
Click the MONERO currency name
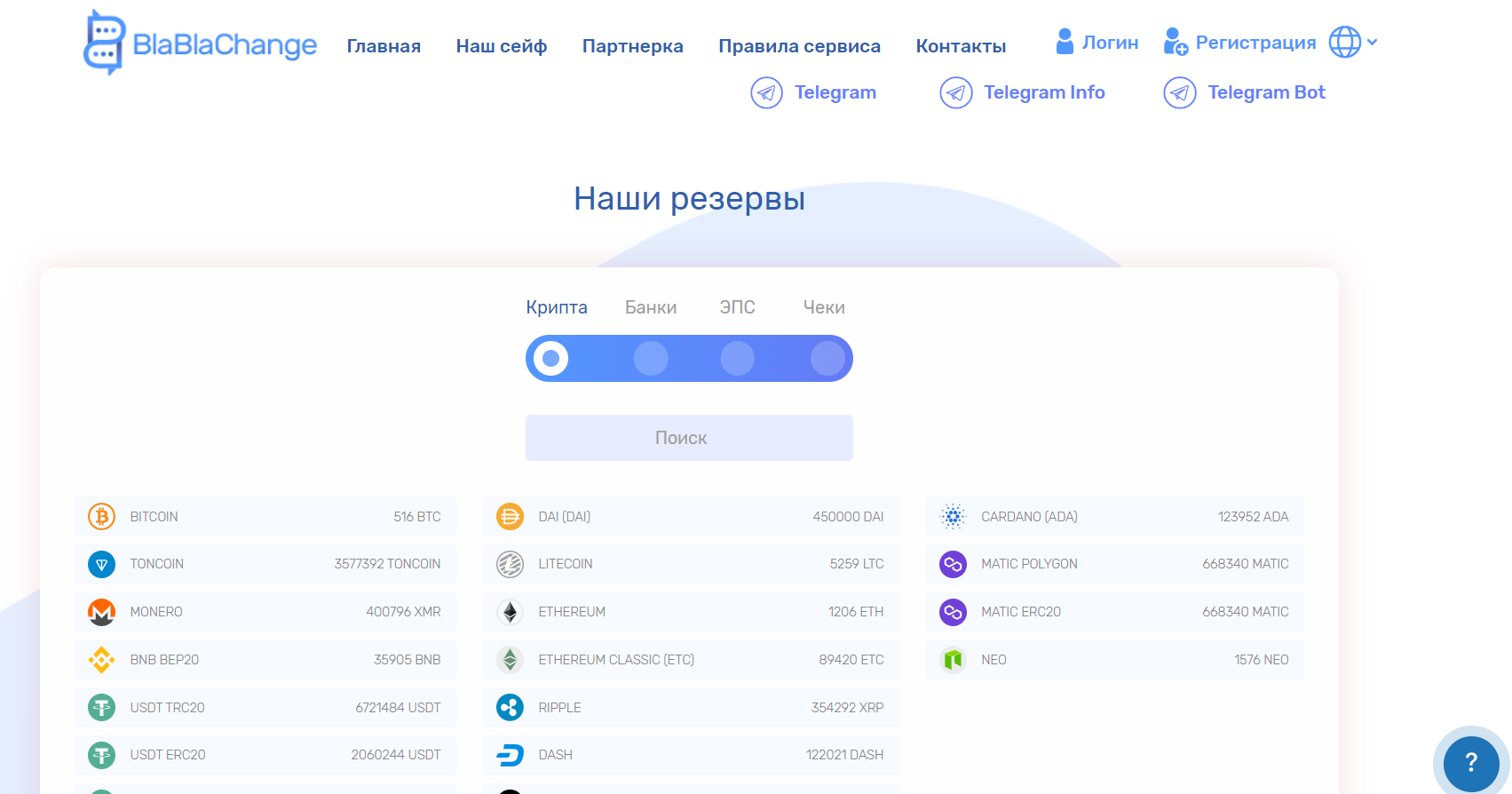(156, 612)
